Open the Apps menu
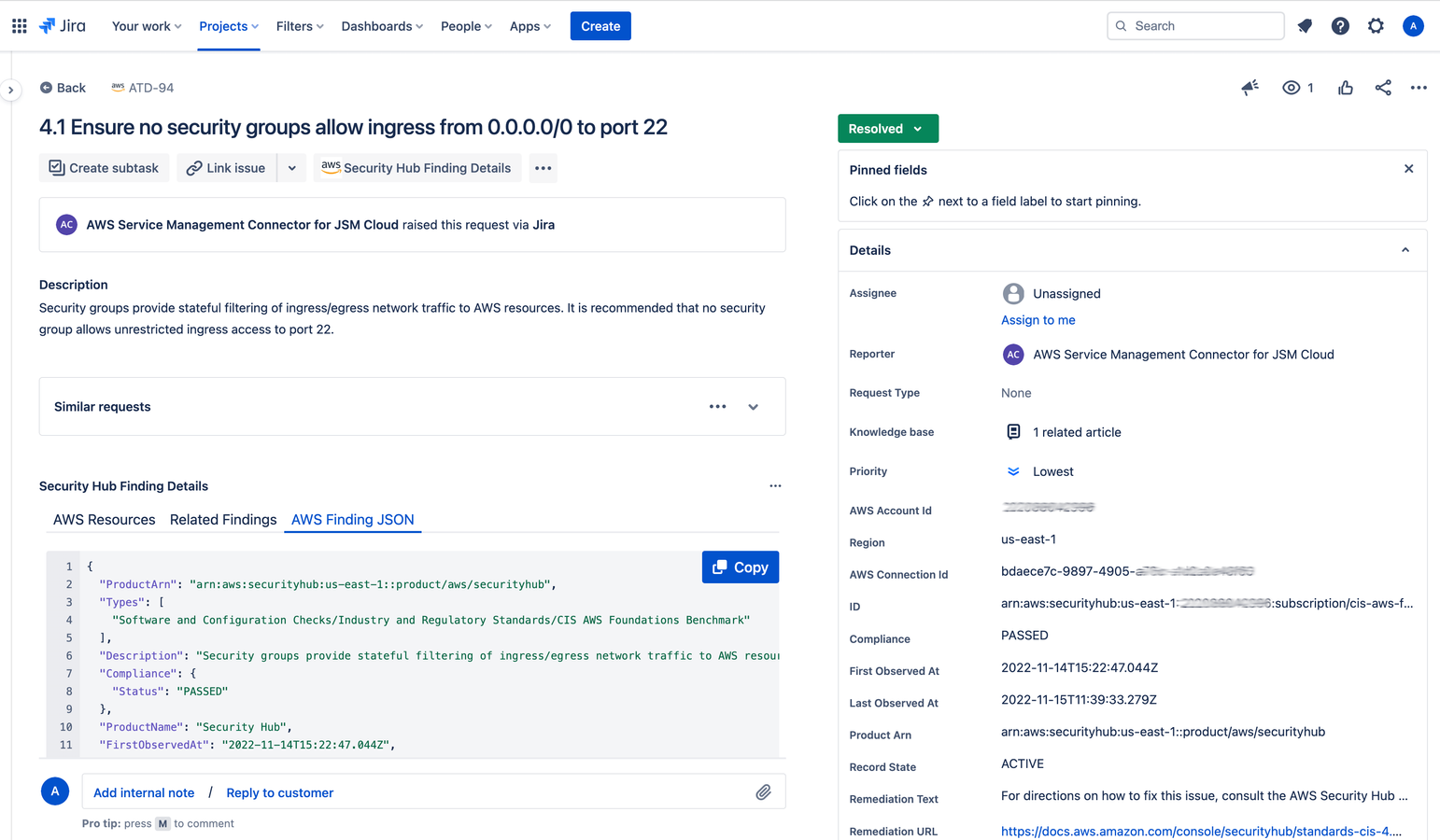This screenshot has width=1440, height=840. [530, 26]
